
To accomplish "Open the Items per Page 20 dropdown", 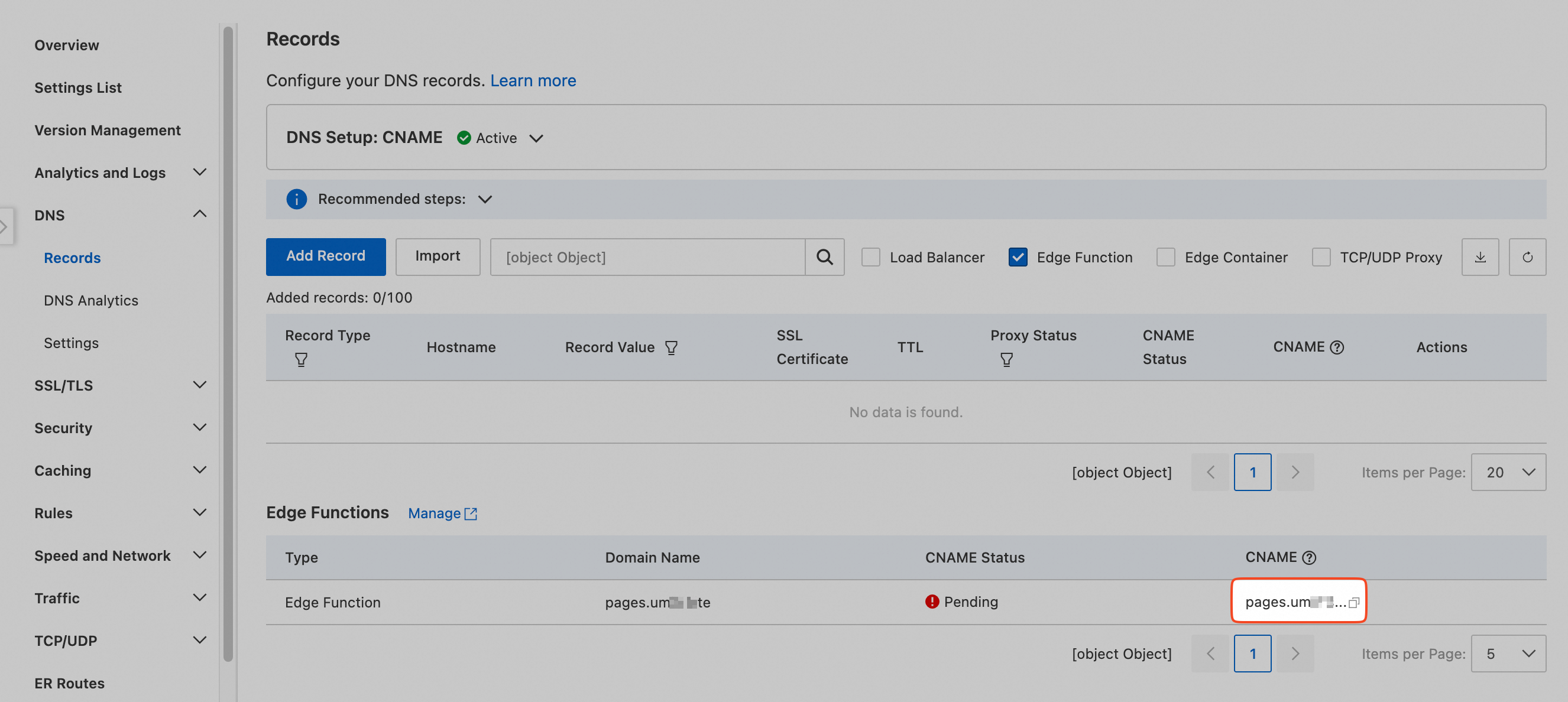I will [1508, 472].
